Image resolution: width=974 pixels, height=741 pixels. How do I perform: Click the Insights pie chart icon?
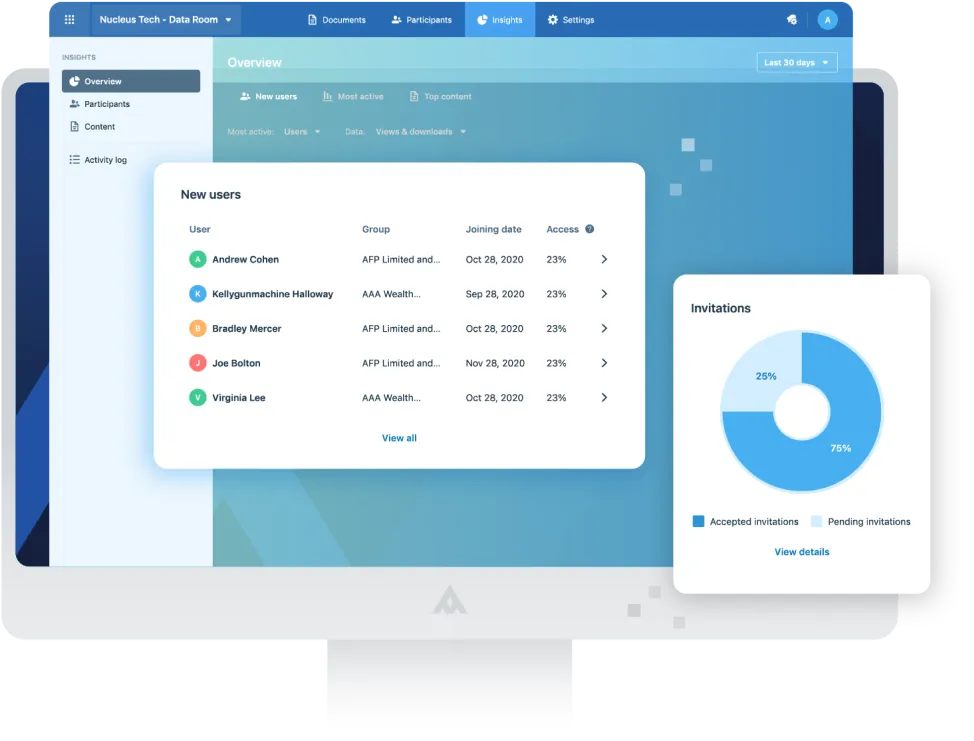pos(482,20)
